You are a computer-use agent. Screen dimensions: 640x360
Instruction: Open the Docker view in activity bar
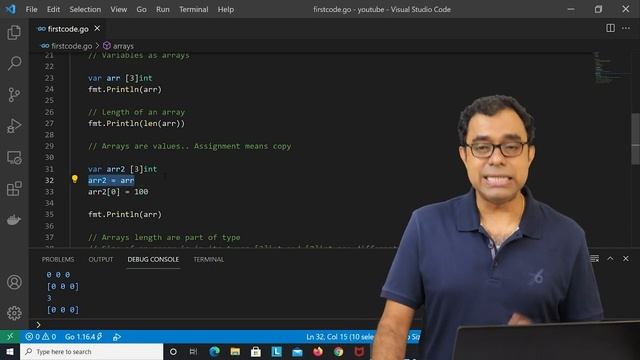[x=14, y=220]
